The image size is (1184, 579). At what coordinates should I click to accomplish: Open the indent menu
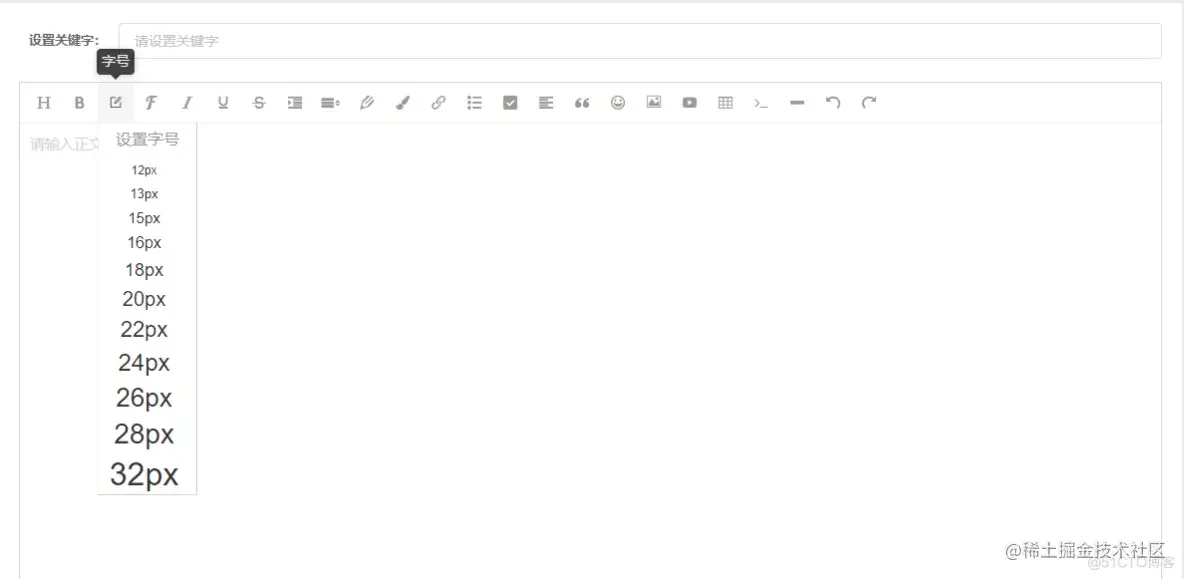[x=294, y=103]
